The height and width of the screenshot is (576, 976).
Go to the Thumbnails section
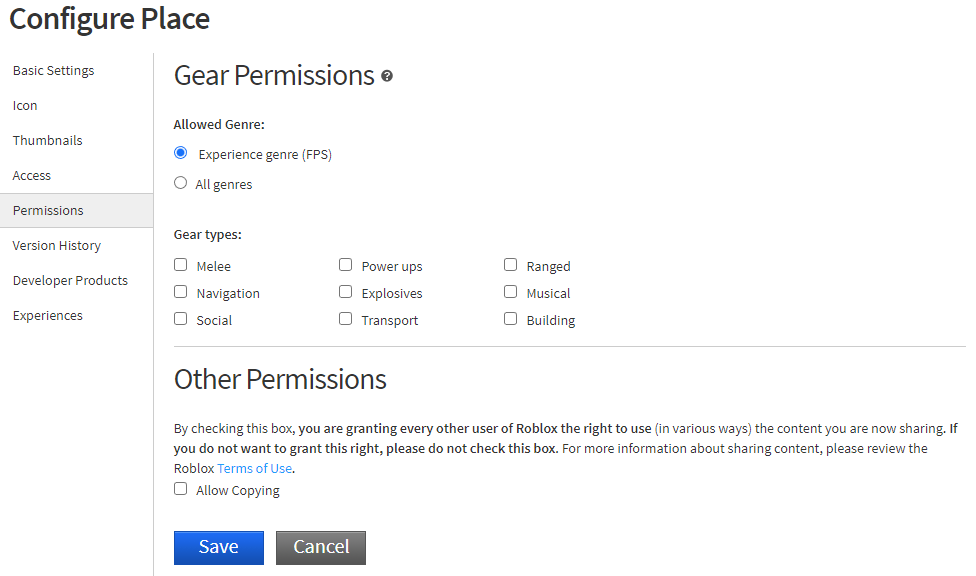(47, 141)
